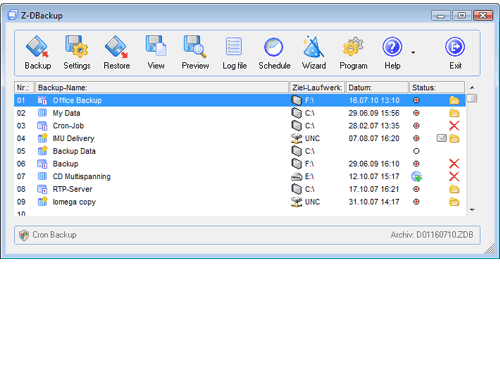Select the RTP-Server row
This screenshot has height=370, width=500.
(240, 189)
